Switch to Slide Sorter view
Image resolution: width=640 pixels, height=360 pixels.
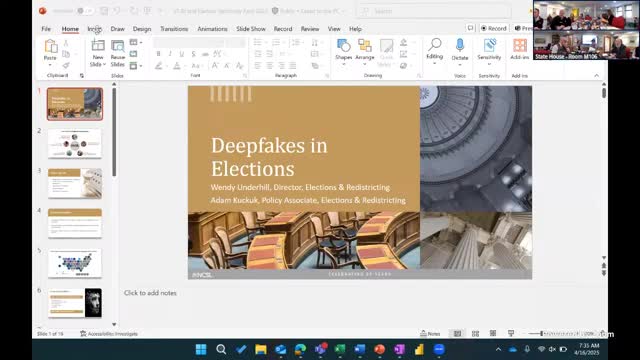475,333
